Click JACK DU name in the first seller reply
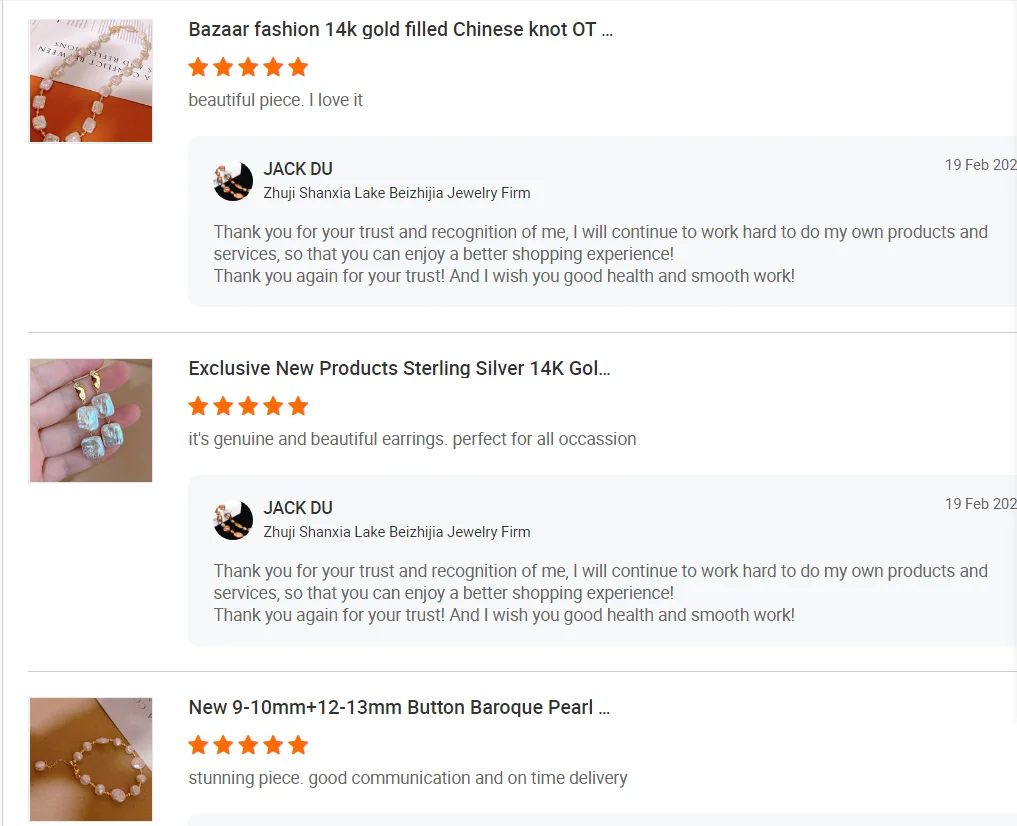This screenshot has height=826, width=1017. [298, 169]
